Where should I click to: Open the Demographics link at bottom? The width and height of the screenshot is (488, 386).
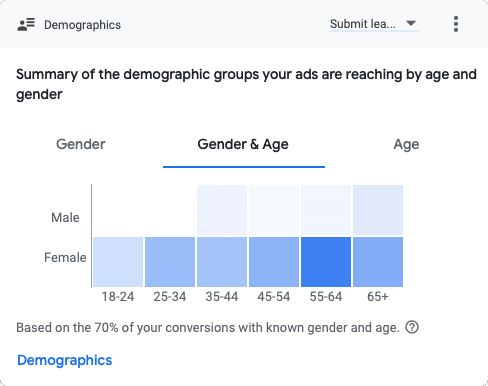[65, 360]
